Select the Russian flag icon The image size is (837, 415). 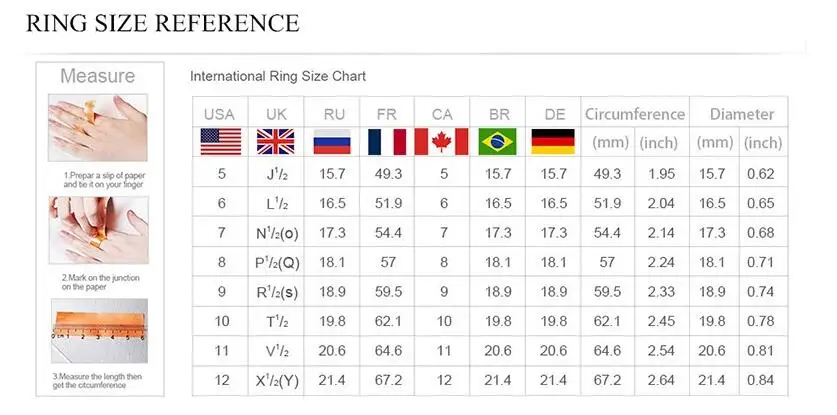[332, 142]
